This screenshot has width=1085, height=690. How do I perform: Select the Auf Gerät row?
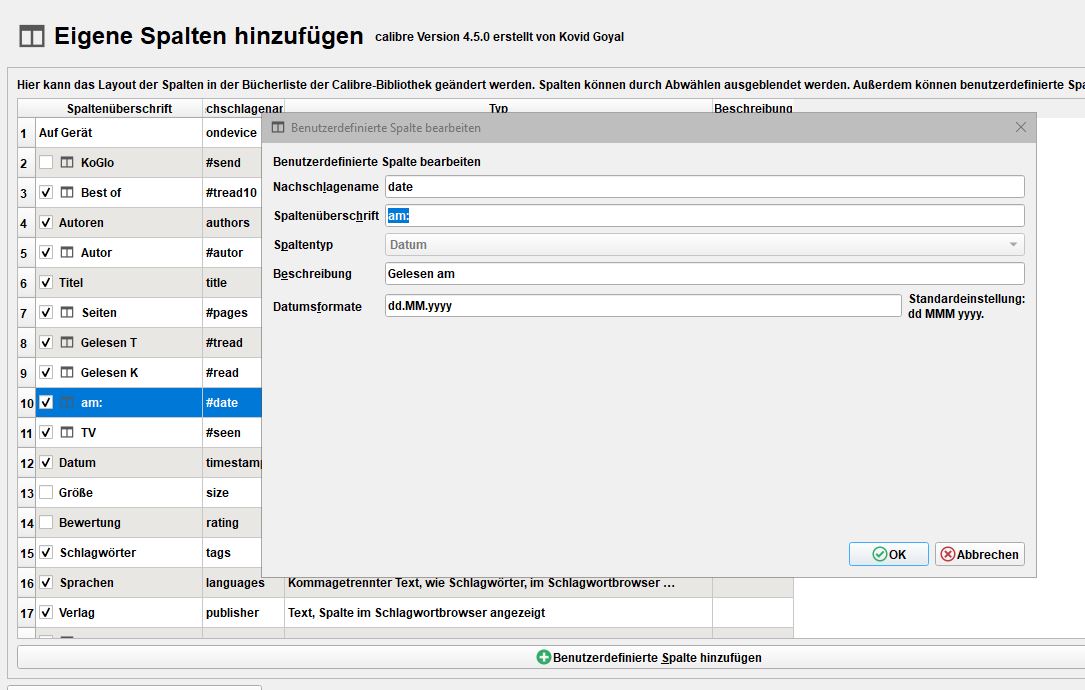pos(118,132)
